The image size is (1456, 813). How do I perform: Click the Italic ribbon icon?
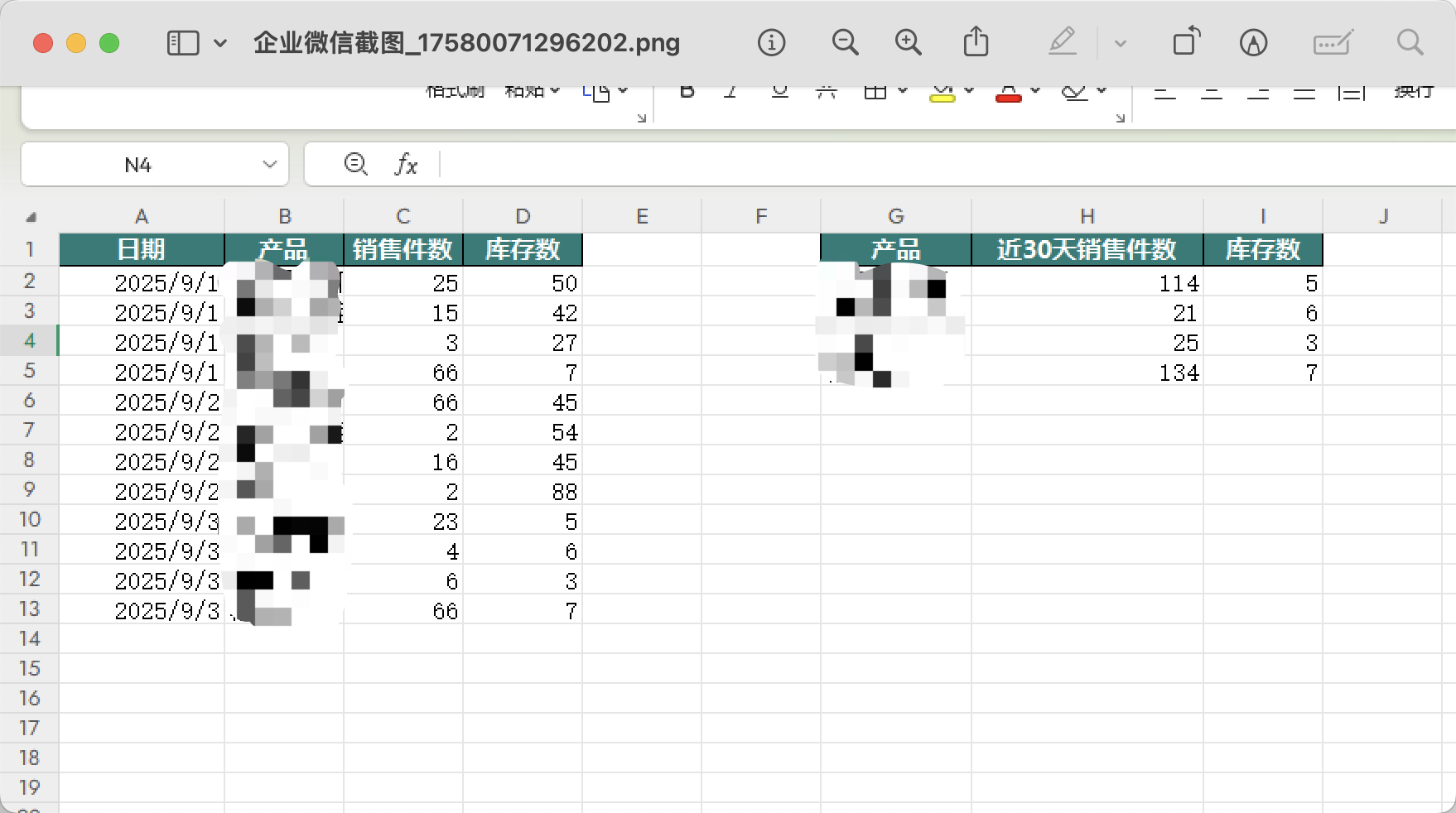pyautogui.click(x=730, y=91)
